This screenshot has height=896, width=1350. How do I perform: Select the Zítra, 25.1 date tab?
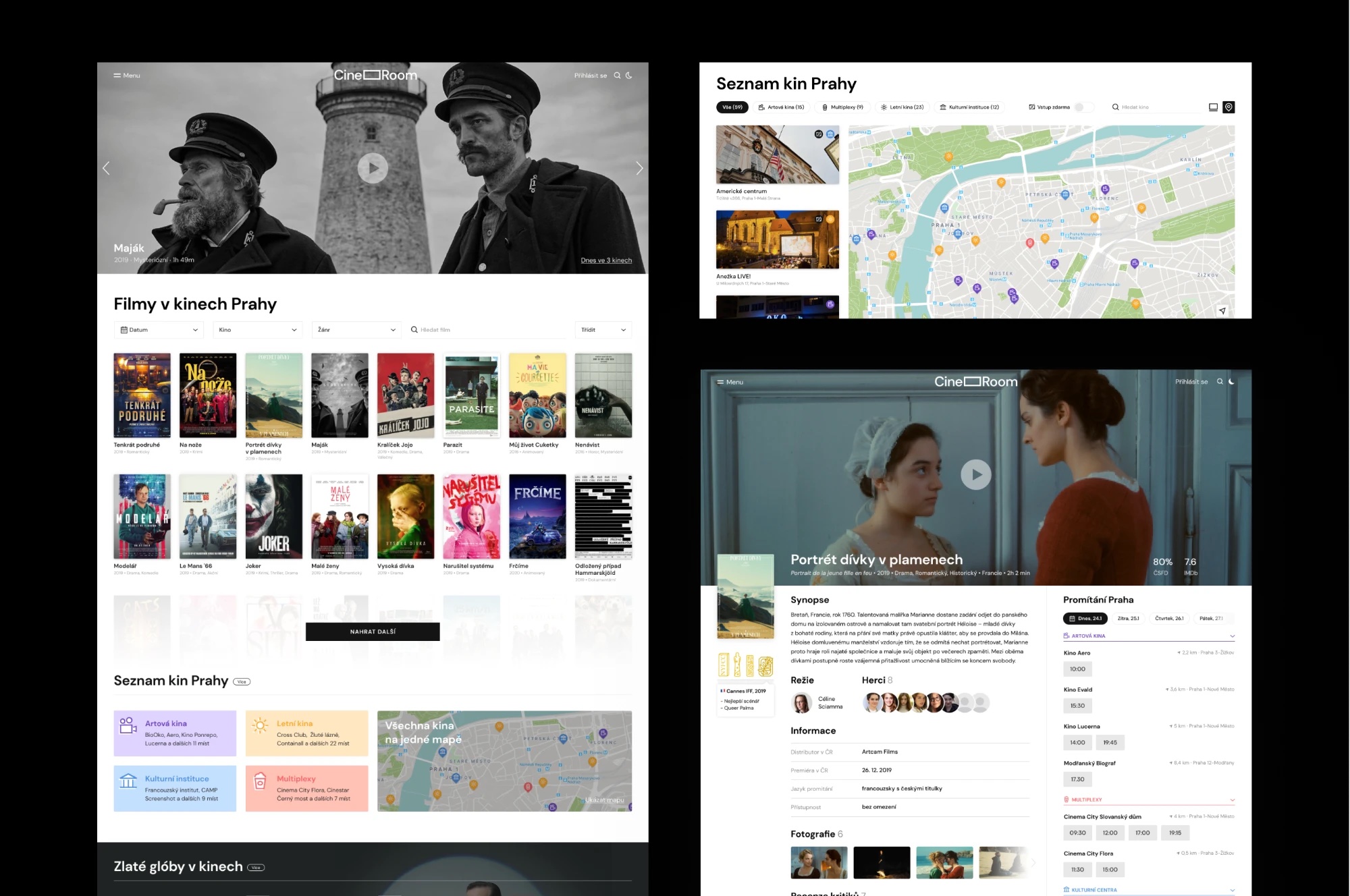click(1128, 619)
